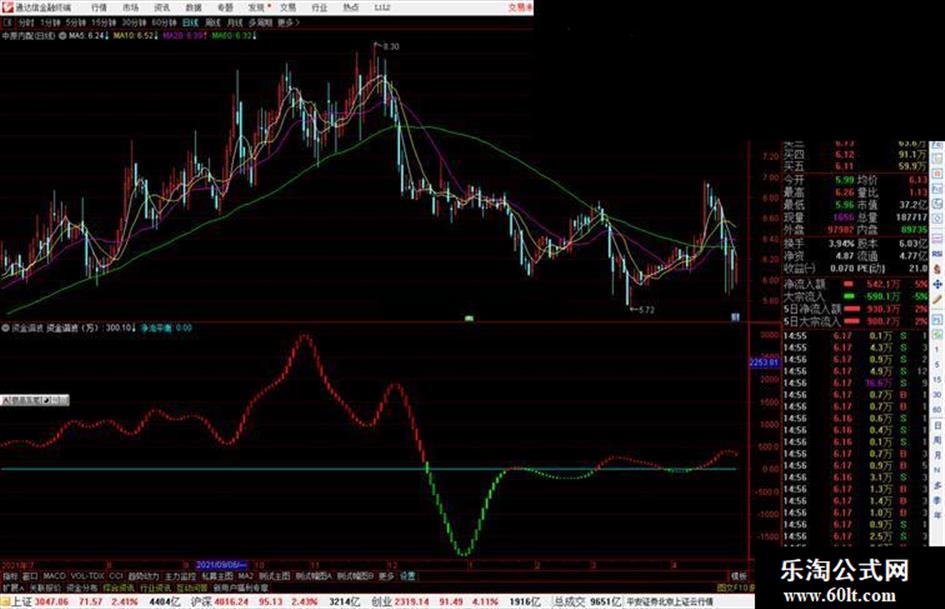Click the small green marker under the price chart
Screen dimensions: 945x609
tap(469, 318)
